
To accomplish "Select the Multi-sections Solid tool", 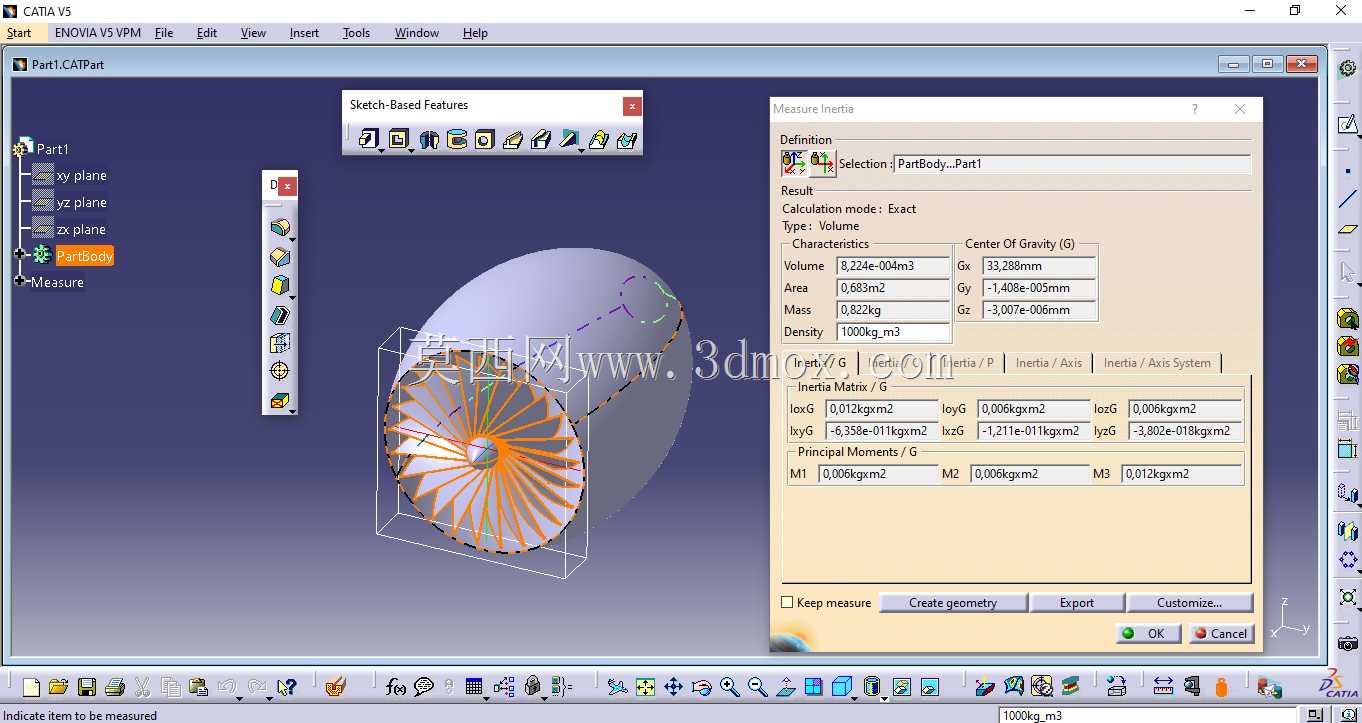I will pyautogui.click(x=599, y=139).
